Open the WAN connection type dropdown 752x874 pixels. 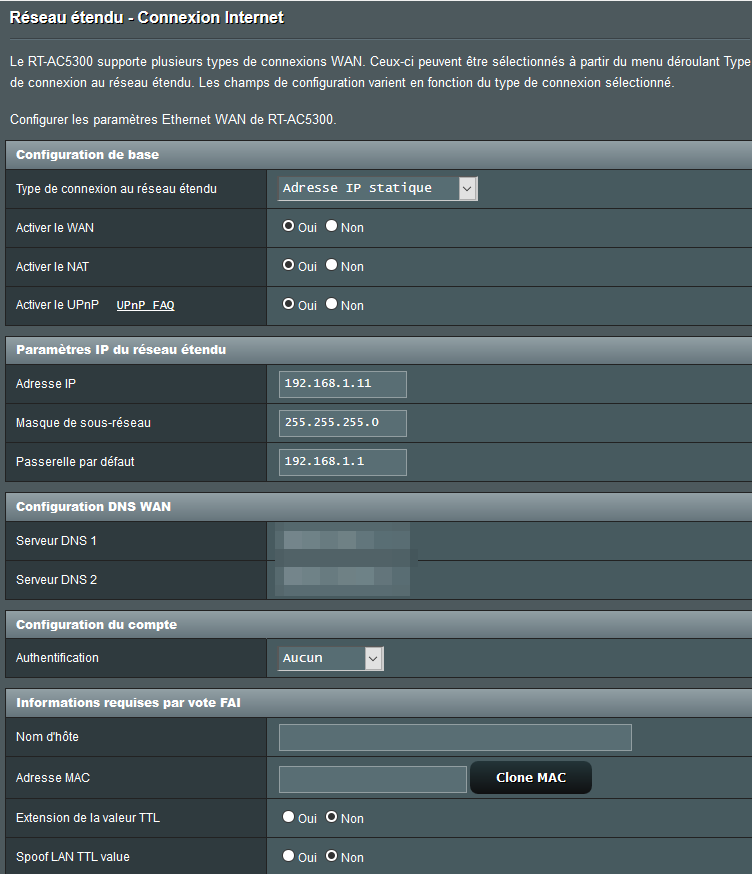click(x=377, y=188)
